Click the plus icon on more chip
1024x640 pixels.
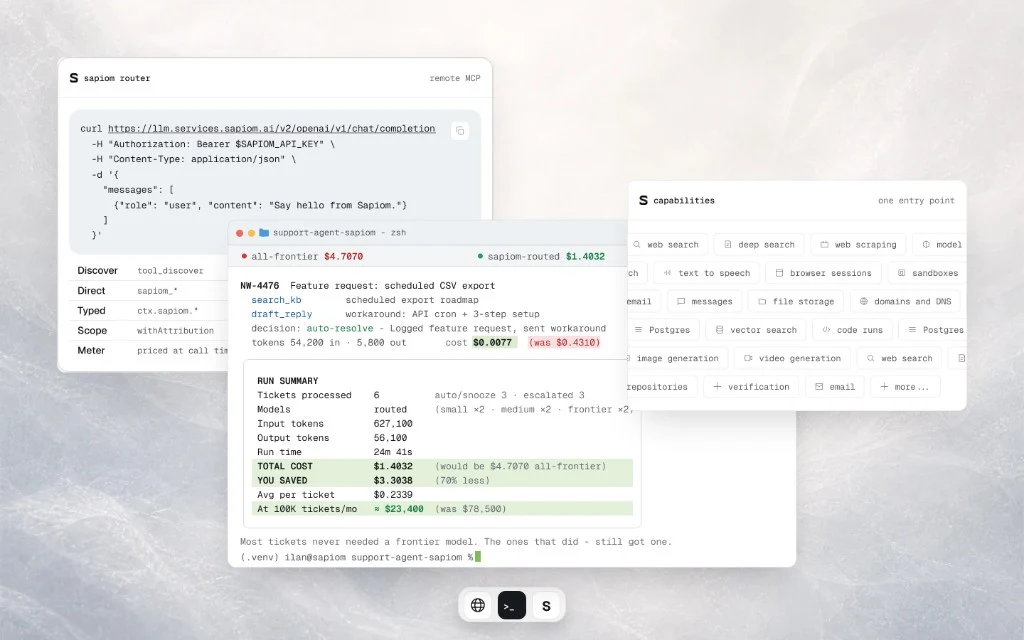coord(884,387)
